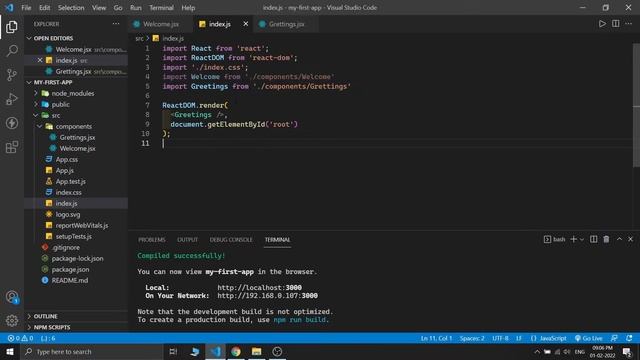
Task: Open editor More Actions ellipsis
Action: [x=629, y=24]
